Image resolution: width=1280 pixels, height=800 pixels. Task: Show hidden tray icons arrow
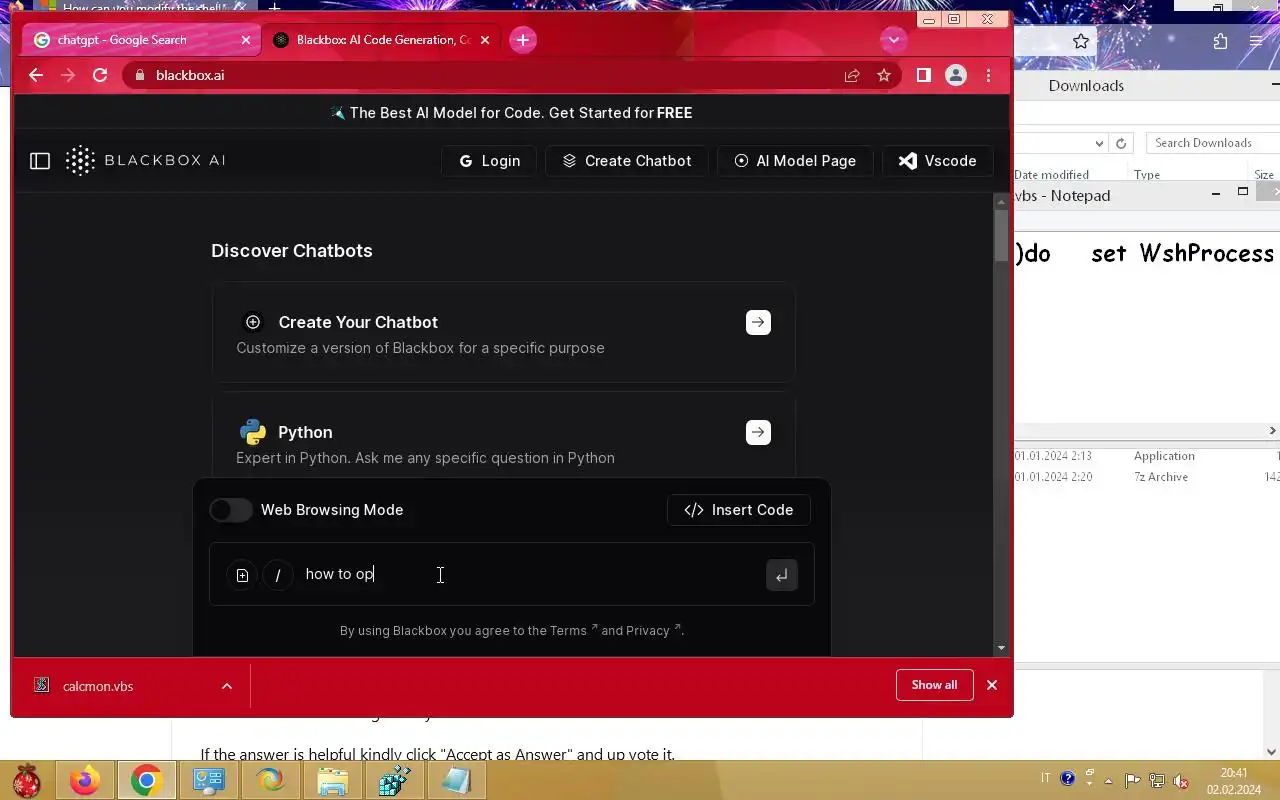tap(1108, 780)
